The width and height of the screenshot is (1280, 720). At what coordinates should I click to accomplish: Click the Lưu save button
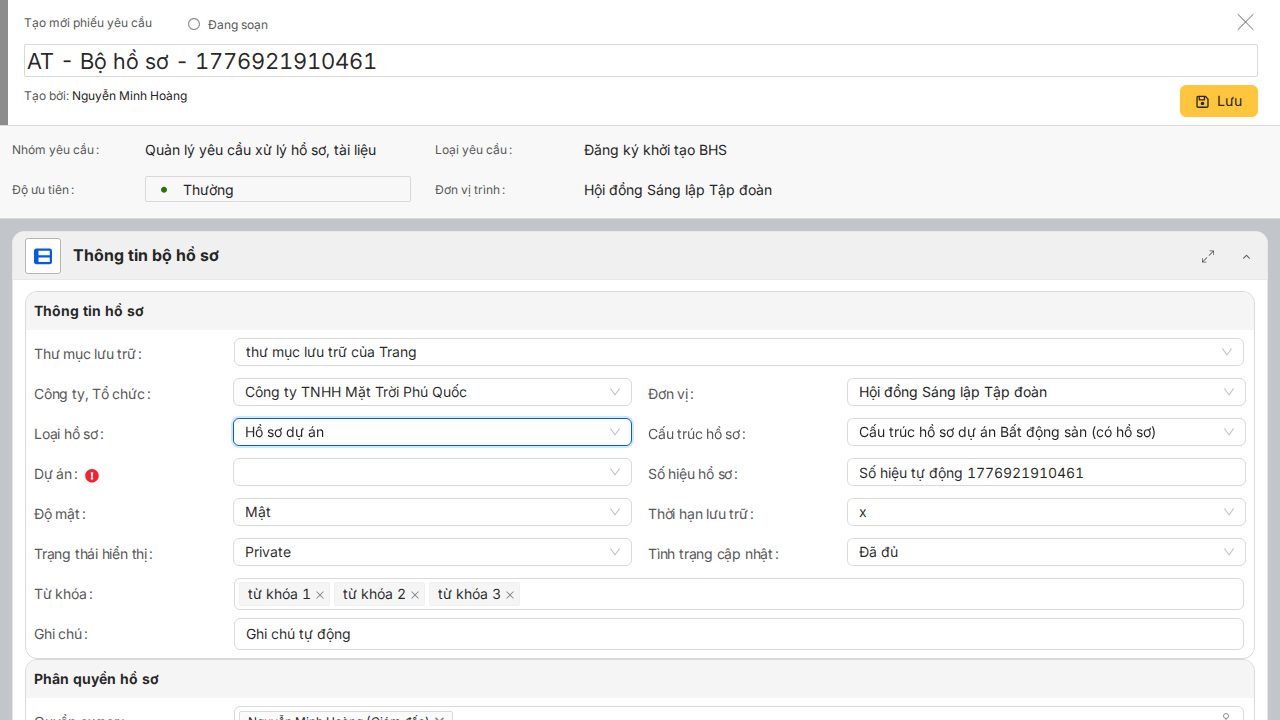[1218, 101]
